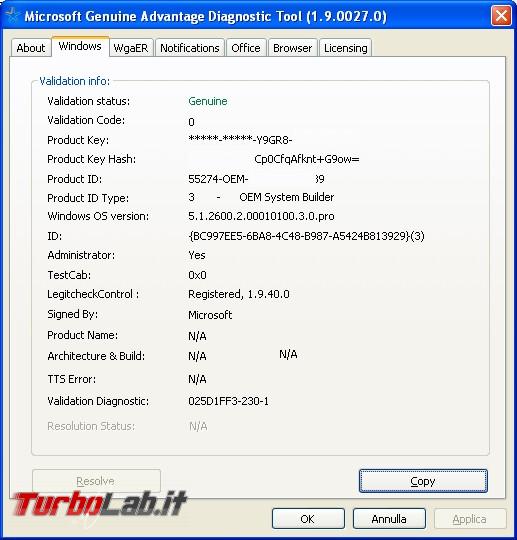Screen dimensions: 517x540
Task: Click the star icon in title bar
Action: pos(12,16)
